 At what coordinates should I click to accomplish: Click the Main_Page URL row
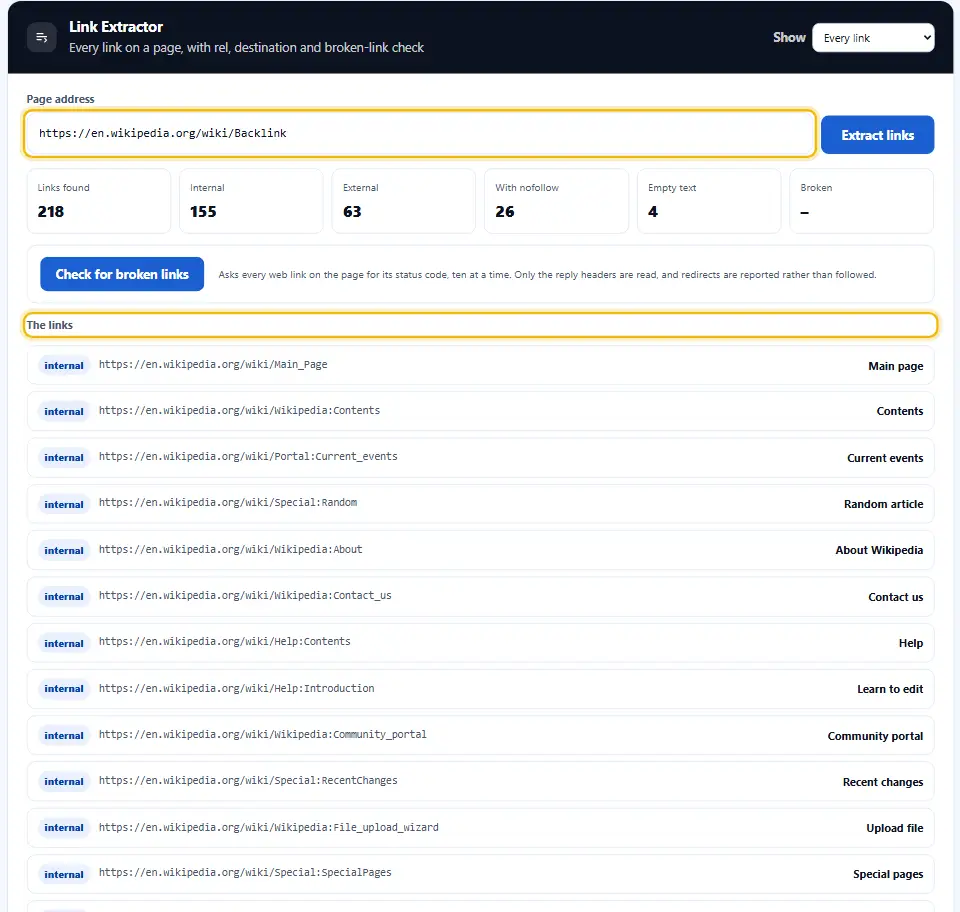[x=481, y=365]
